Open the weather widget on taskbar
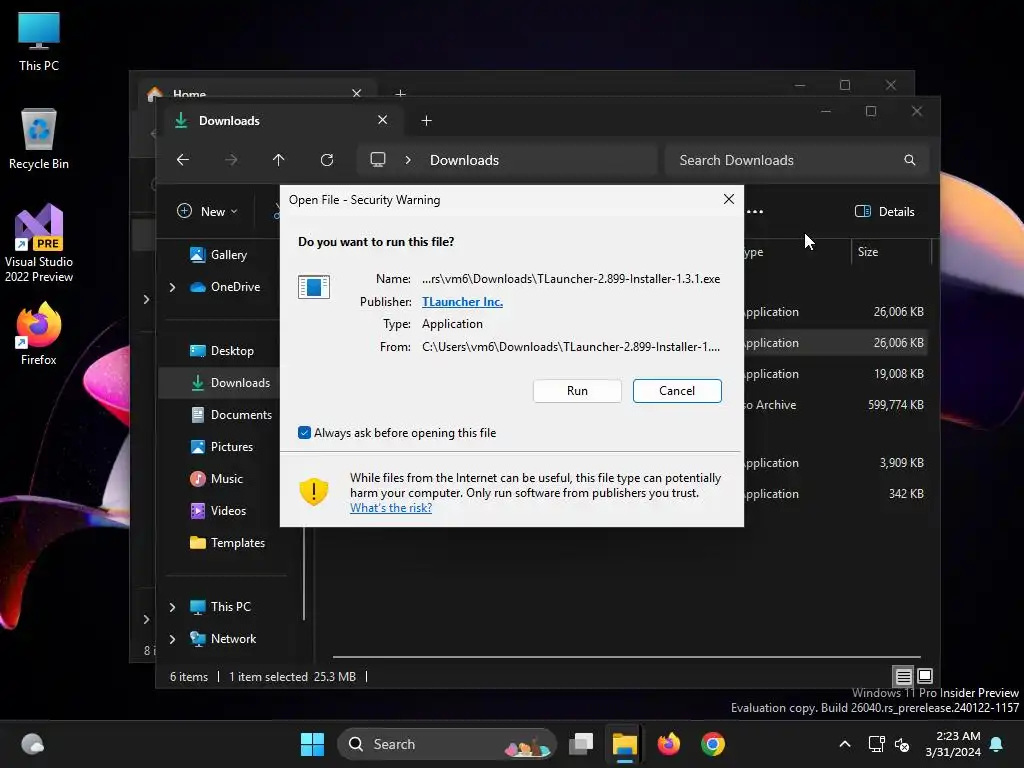The image size is (1024, 768). [32, 744]
